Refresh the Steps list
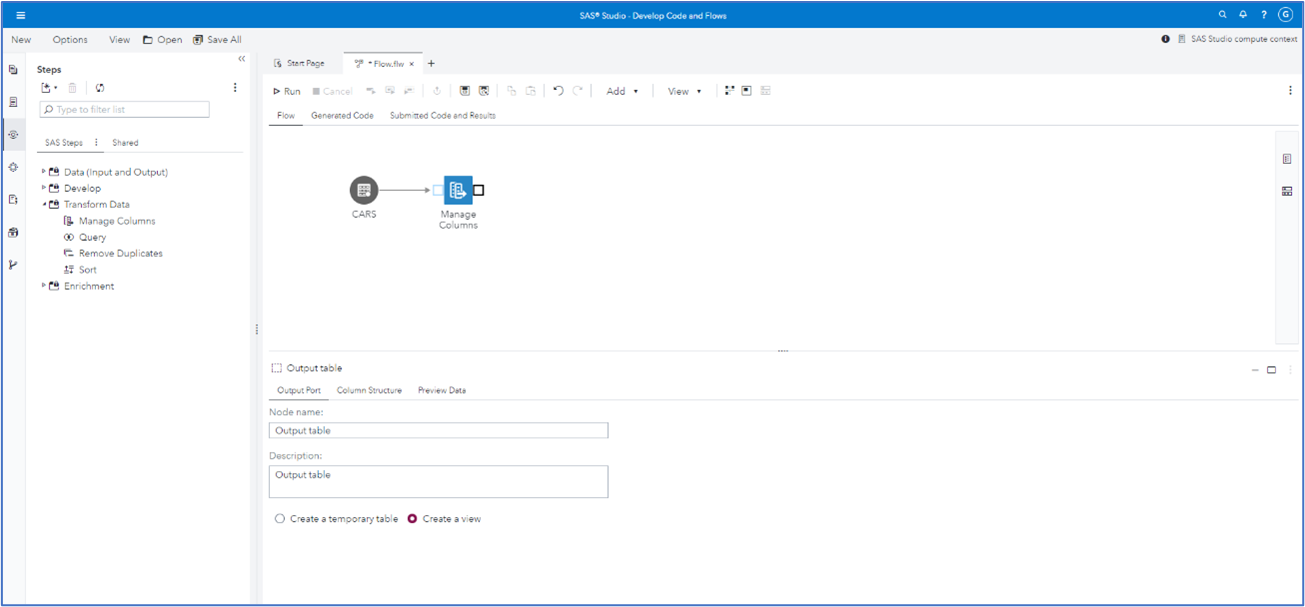Screen dimensions: 1305x607 click(98, 88)
